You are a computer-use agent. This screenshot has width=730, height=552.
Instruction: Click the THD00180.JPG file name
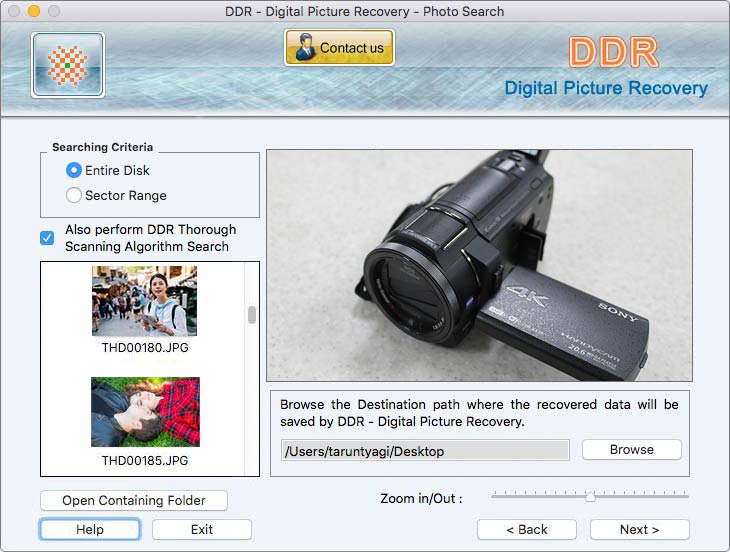click(145, 348)
